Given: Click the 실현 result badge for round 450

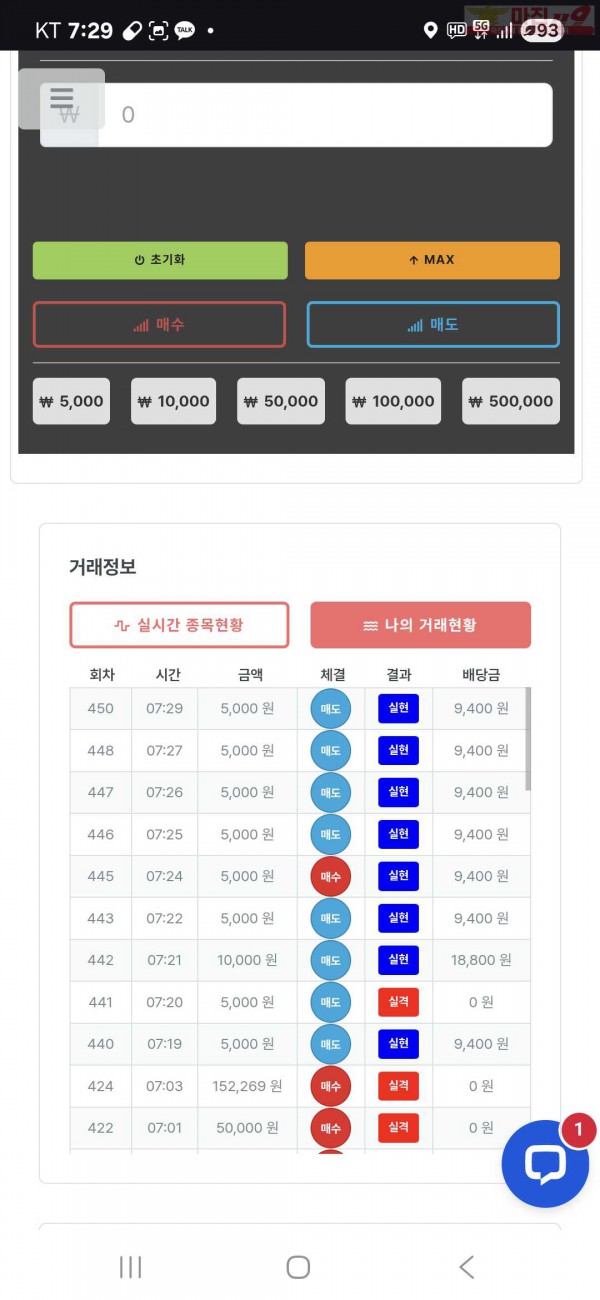Looking at the screenshot, I should [x=398, y=708].
